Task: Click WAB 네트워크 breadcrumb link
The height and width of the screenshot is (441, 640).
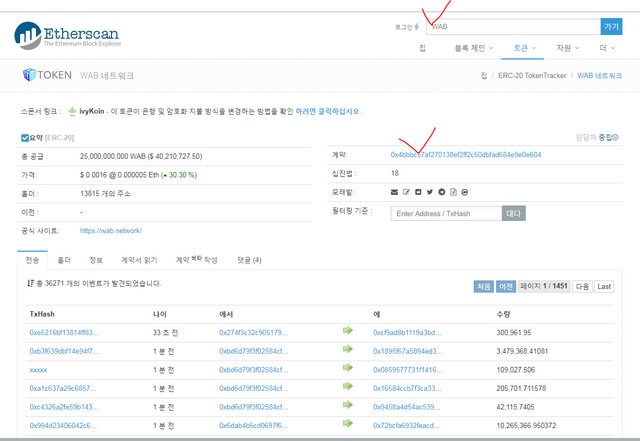Action: pos(600,76)
